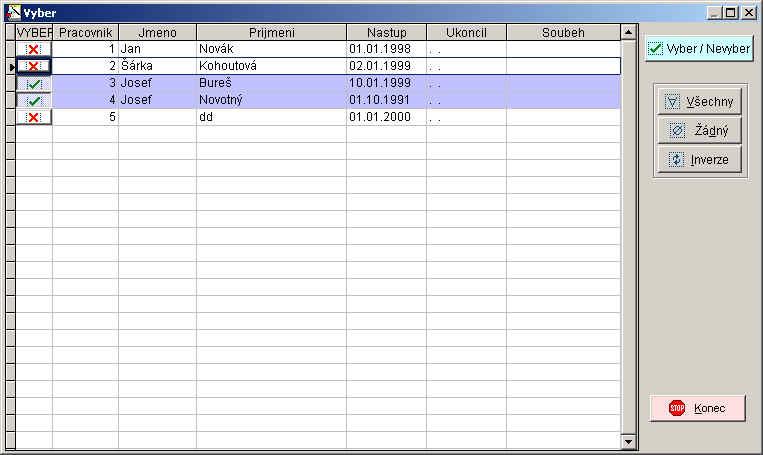Viewport: 763px width, 455px height.
Task: Select the surname cell Novák
Action: coord(272,49)
